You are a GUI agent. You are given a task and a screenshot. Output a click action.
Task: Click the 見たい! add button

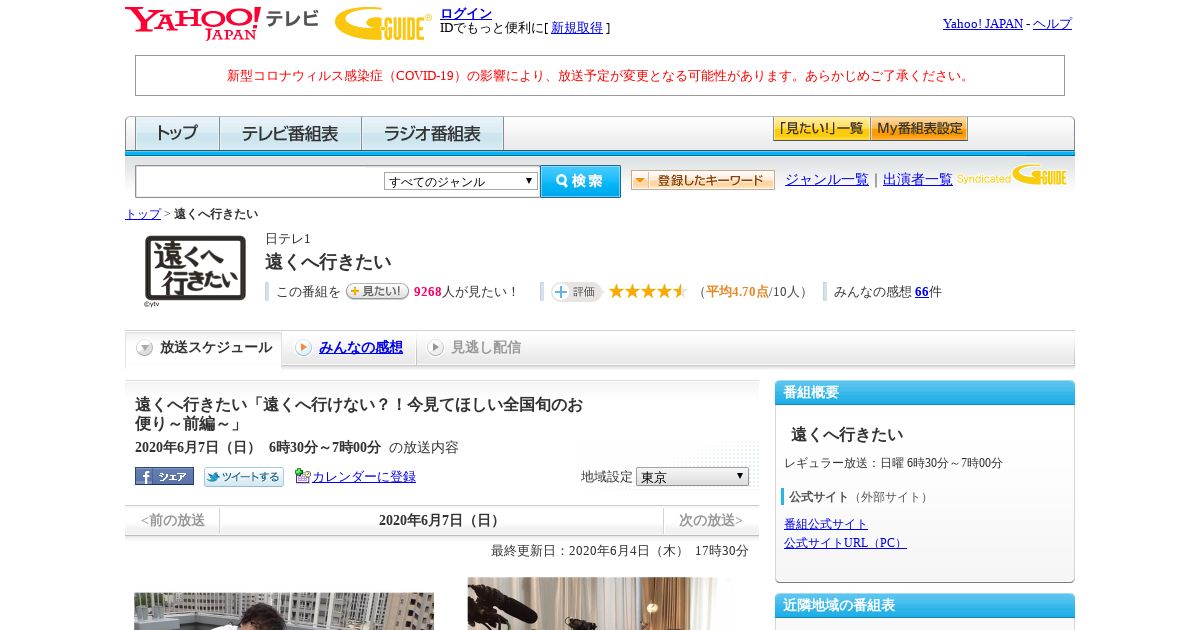click(377, 291)
